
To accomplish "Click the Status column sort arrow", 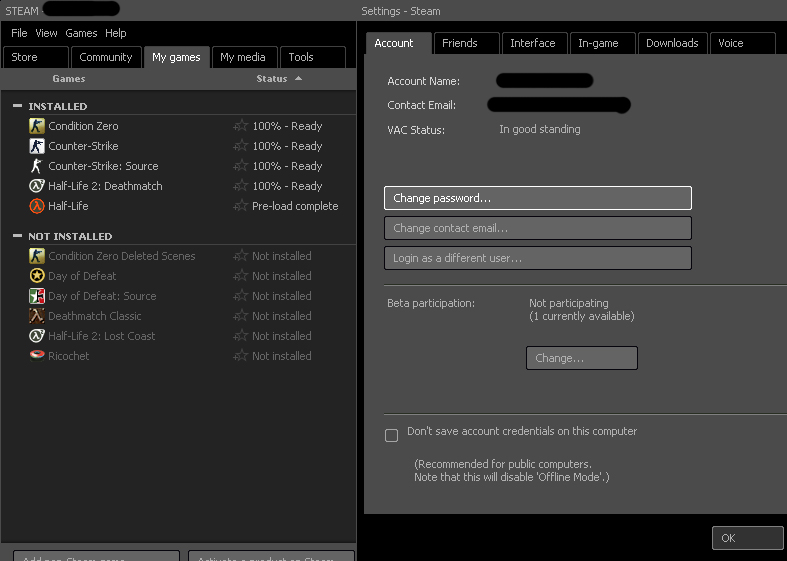I will tap(299, 78).
